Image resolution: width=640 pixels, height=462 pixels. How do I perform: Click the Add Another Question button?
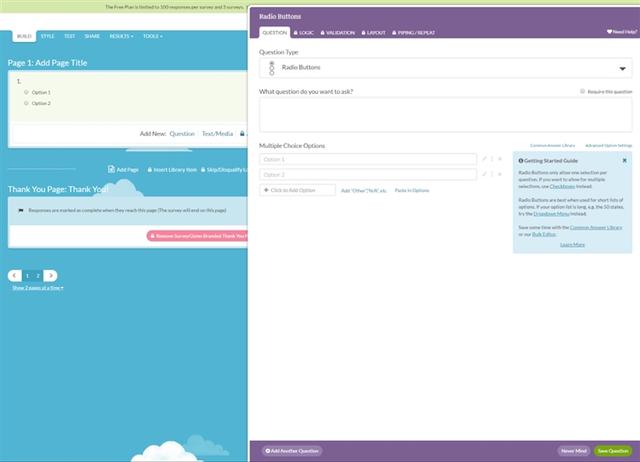(293, 451)
